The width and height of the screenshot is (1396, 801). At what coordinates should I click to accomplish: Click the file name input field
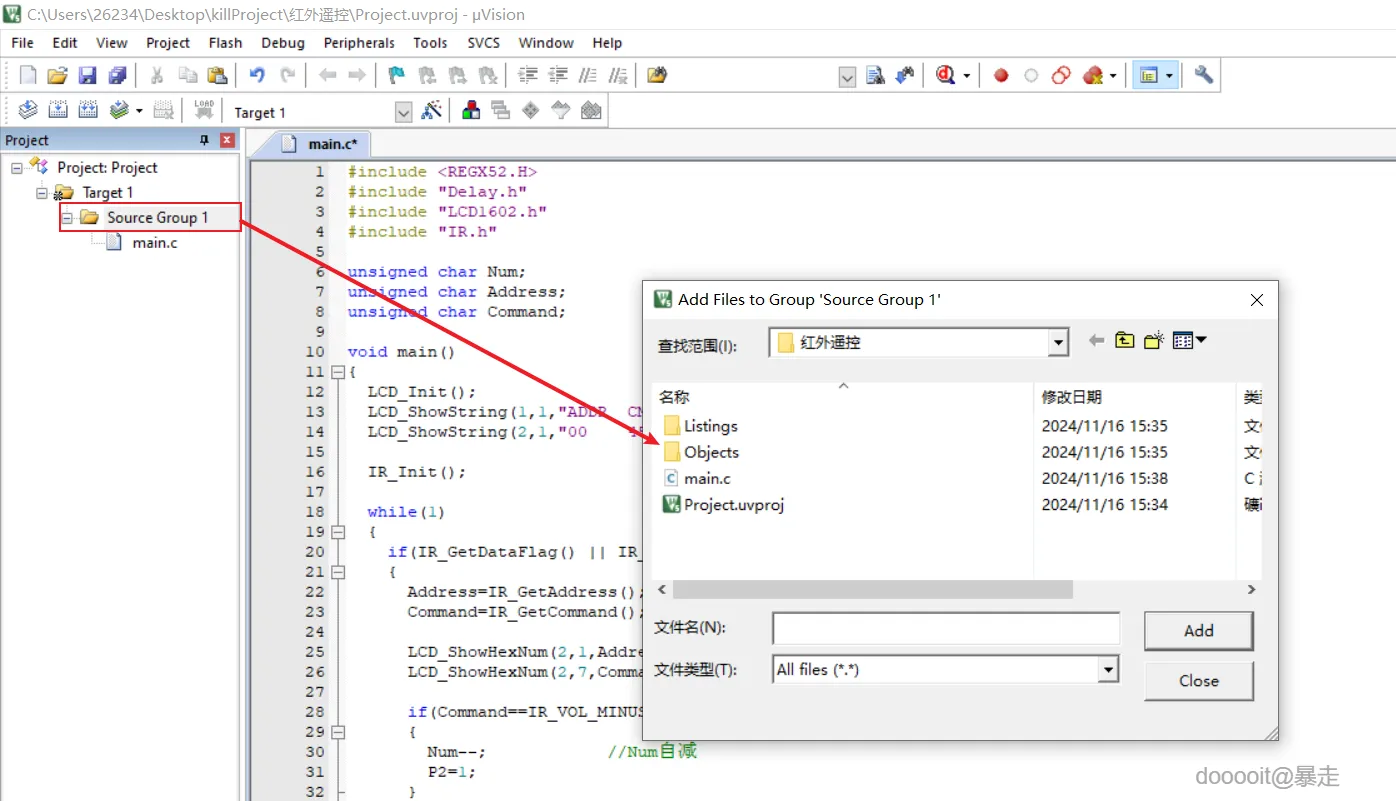coord(946,628)
